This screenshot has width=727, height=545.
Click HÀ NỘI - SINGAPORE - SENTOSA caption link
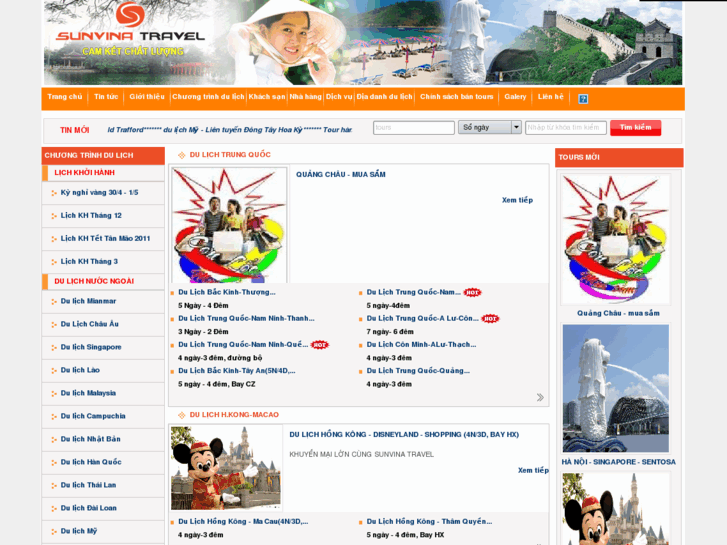tap(619, 462)
